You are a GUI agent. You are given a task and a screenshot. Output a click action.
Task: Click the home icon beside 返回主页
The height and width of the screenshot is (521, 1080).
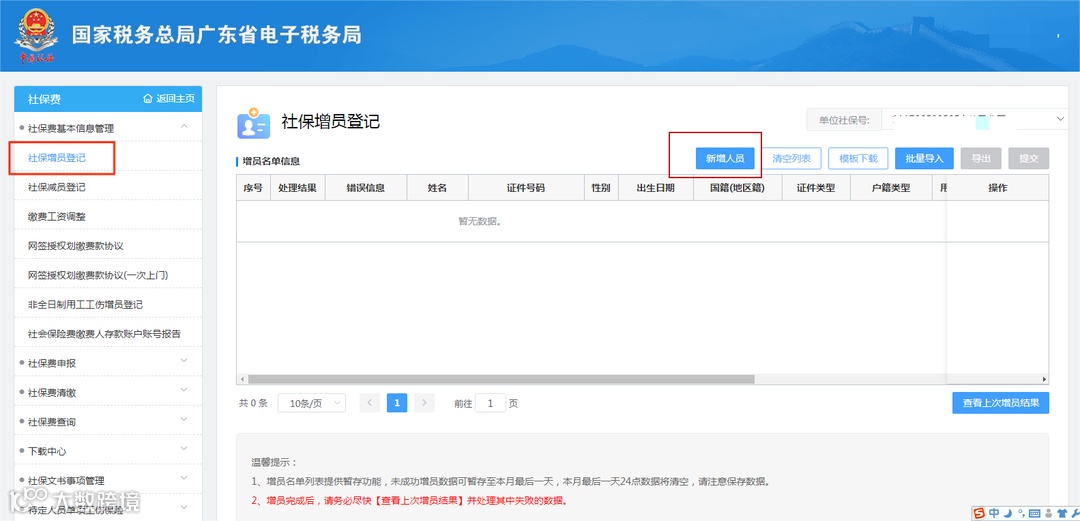(147, 99)
